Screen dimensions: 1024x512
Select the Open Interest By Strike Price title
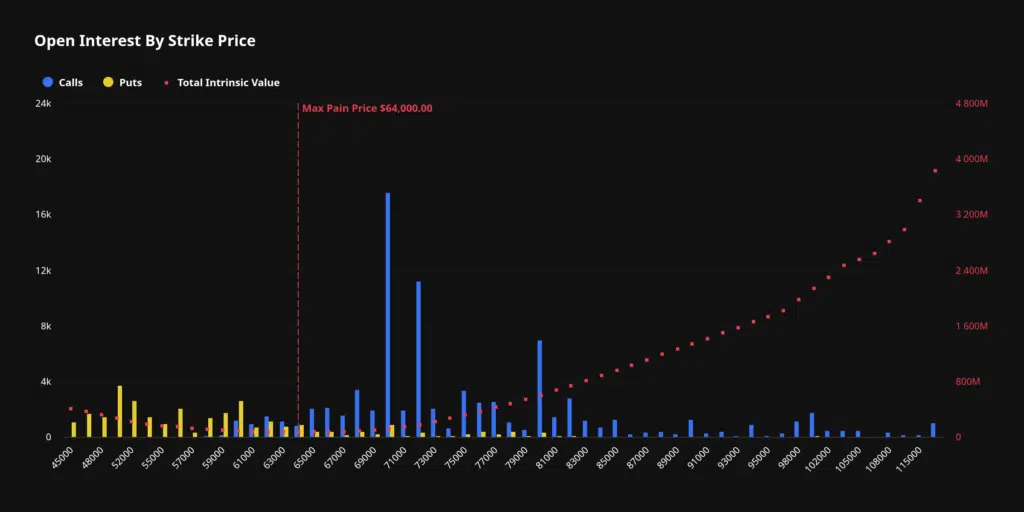point(144,40)
